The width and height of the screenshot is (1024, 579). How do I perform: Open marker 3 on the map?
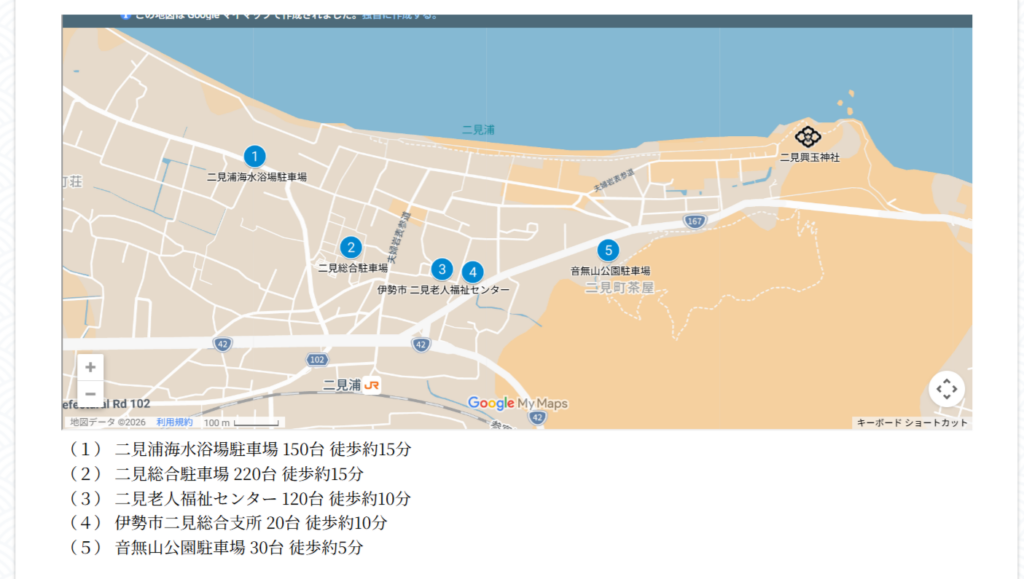pyautogui.click(x=442, y=269)
